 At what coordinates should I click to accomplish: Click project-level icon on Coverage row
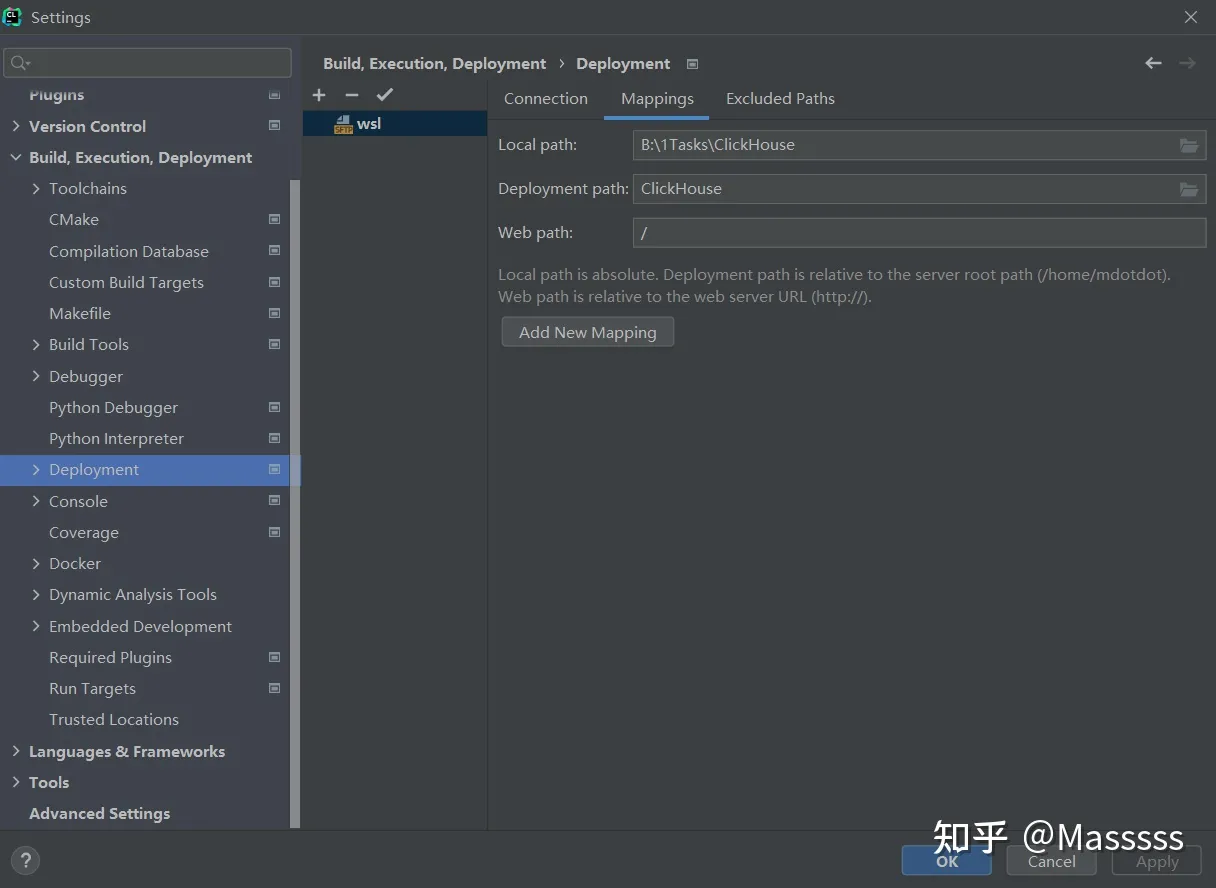coord(275,532)
